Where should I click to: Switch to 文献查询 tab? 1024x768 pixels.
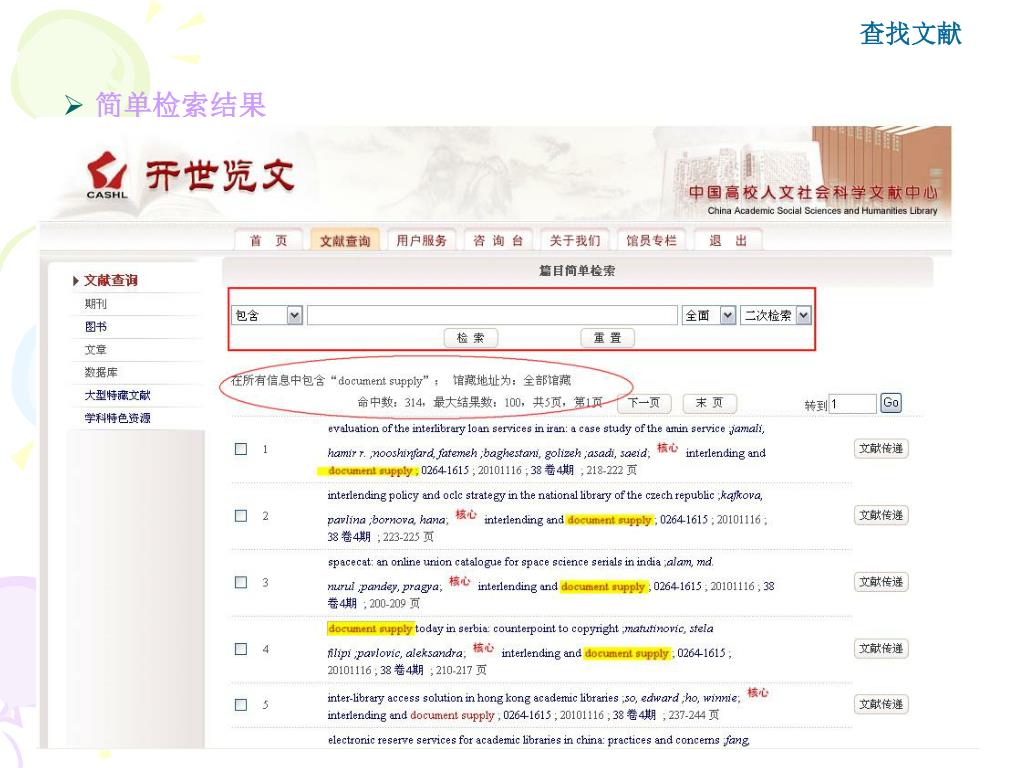345,240
